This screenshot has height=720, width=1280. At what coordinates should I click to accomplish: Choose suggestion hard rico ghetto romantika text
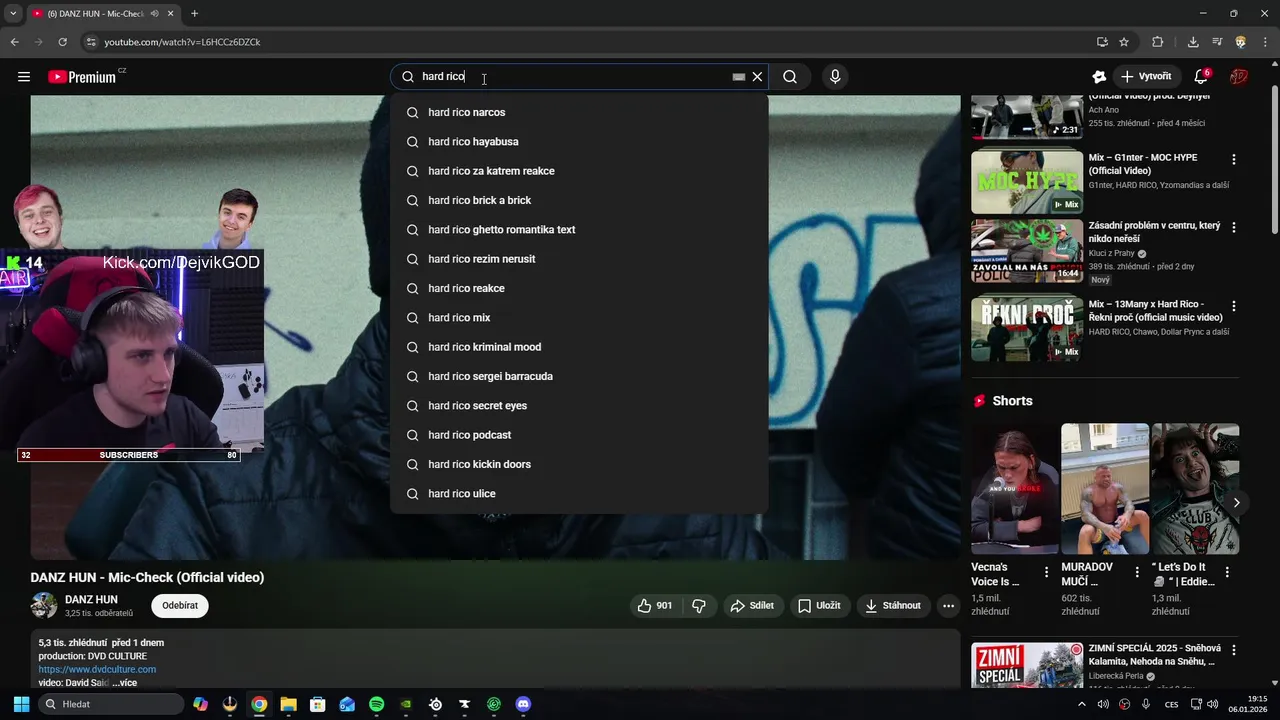580,230
